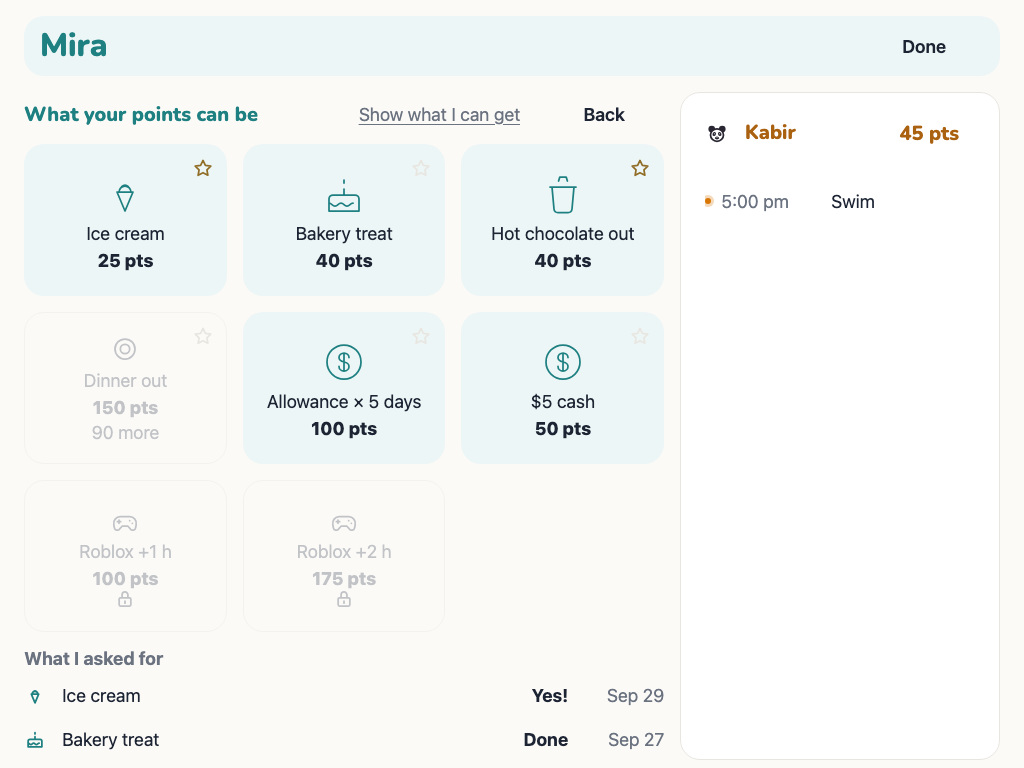The width and height of the screenshot is (1024, 768).
Task: Click the Ice cream request row text
Action: pyautogui.click(x=101, y=696)
